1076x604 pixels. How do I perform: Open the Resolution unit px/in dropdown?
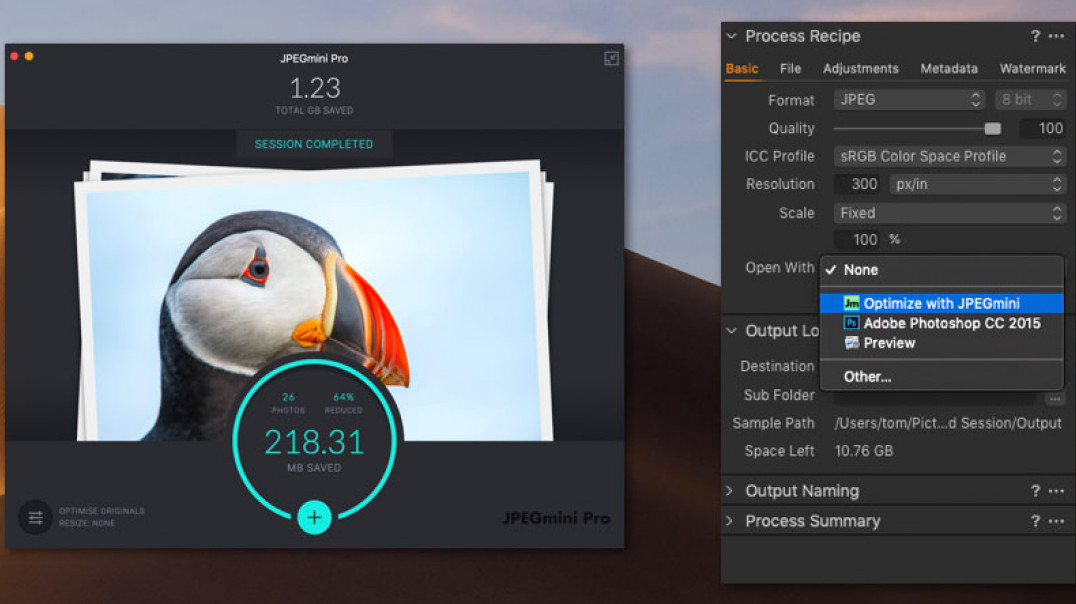tap(978, 184)
